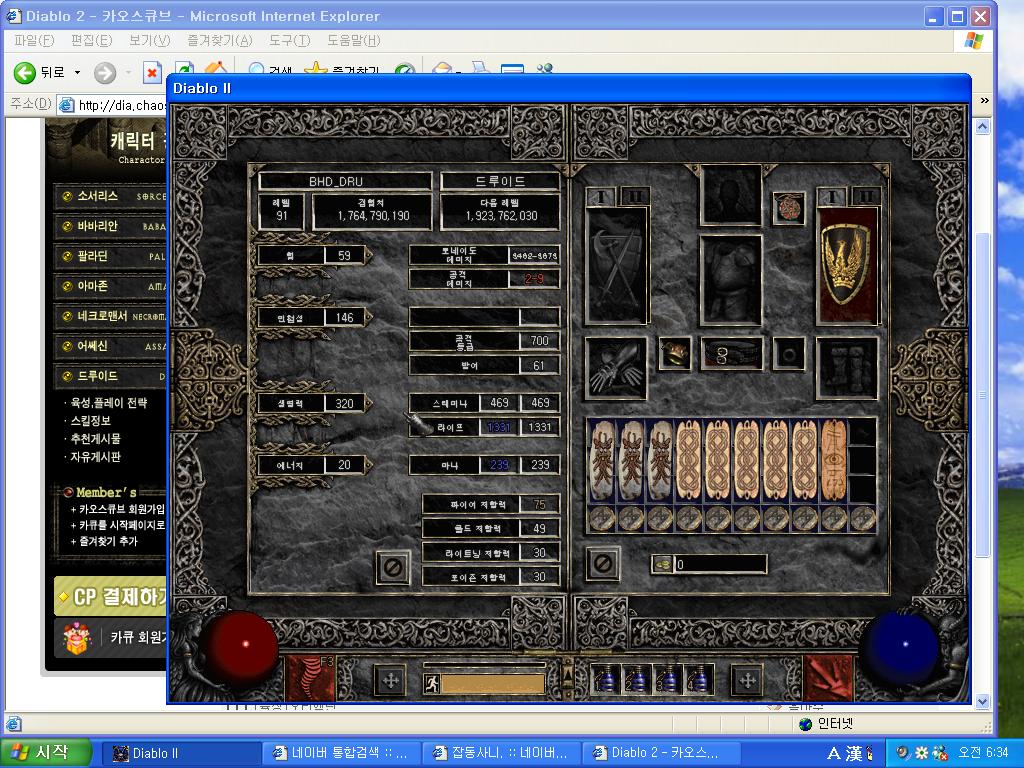This screenshot has height=768, width=1024.
Task: Open the right red skill button
Action: tap(829, 678)
